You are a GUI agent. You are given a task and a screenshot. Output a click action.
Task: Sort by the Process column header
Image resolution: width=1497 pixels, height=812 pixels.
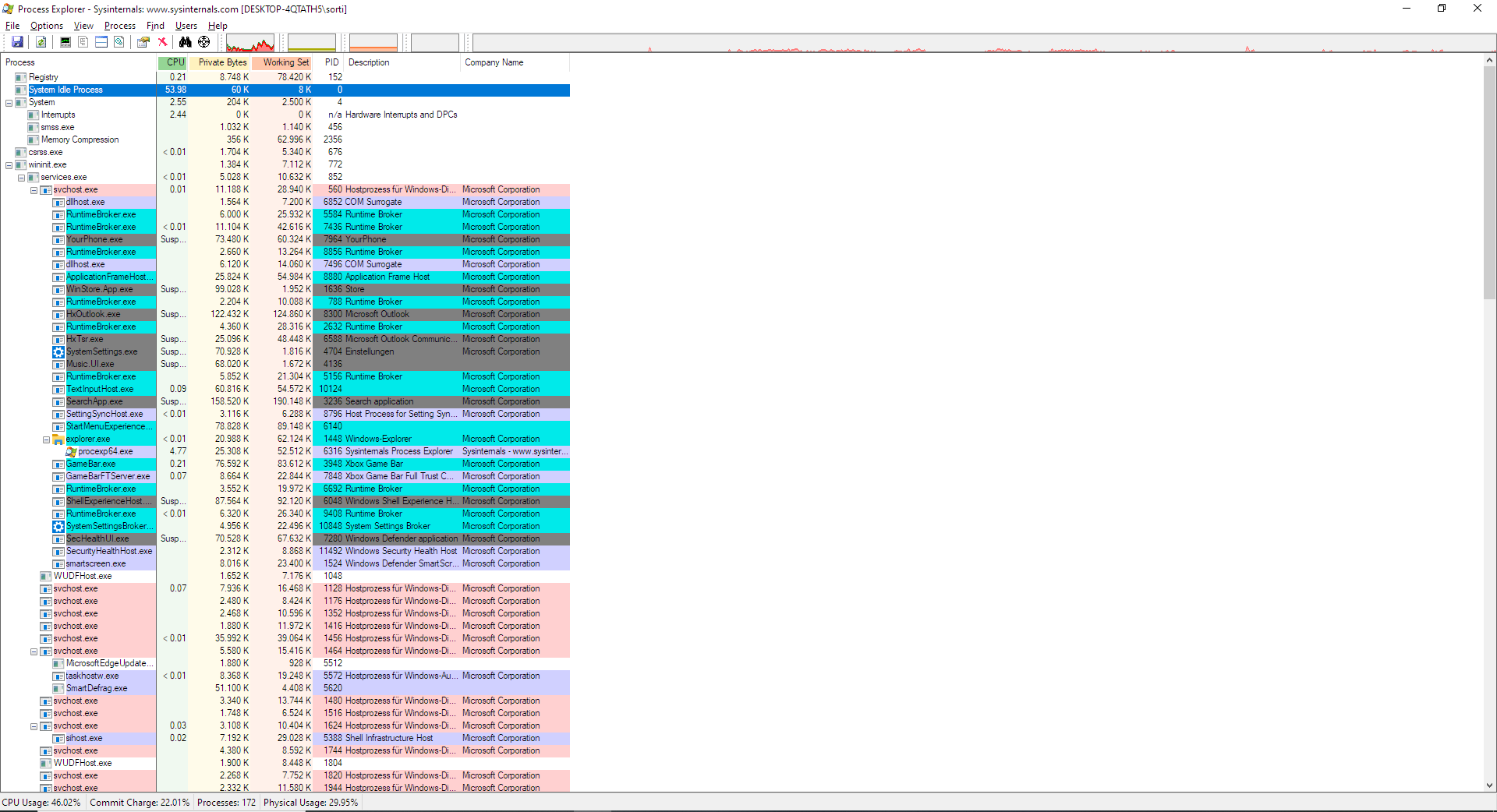click(x=78, y=62)
